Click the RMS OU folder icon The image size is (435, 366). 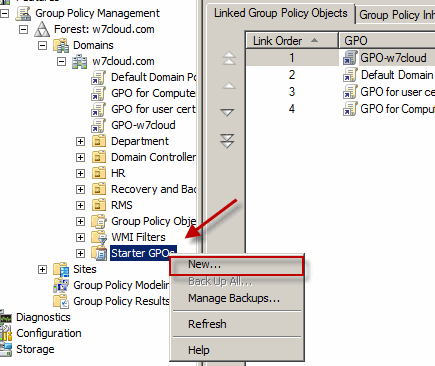click(99, 205)
